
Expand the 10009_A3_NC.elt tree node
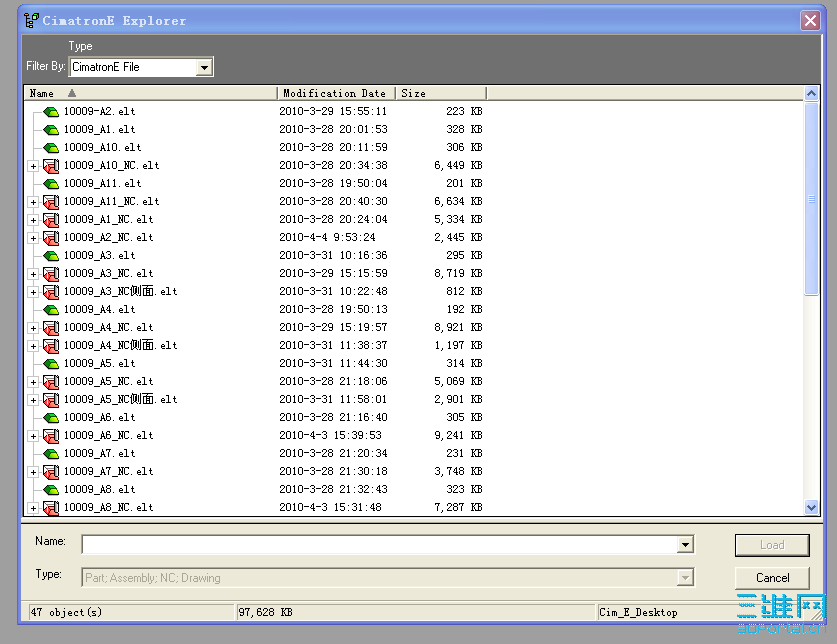[34, 274]
